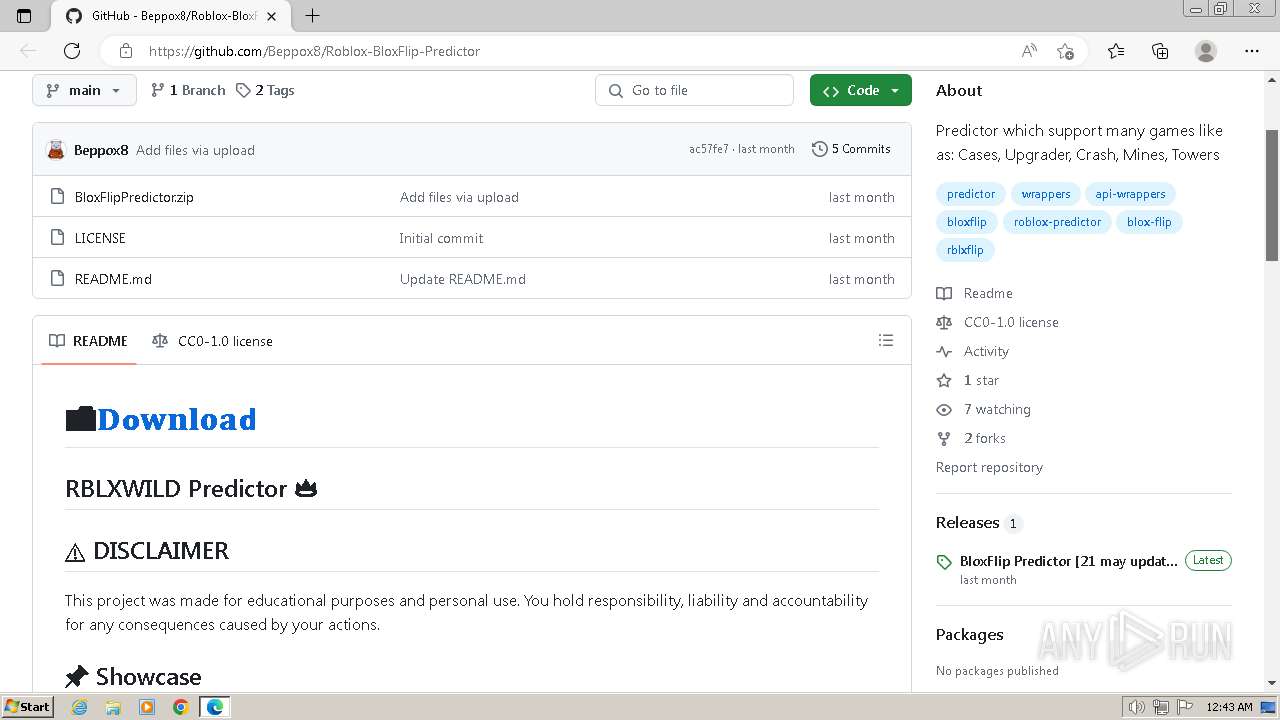
Task: Click the file icon beside README.md
Action: coord(57,279)
